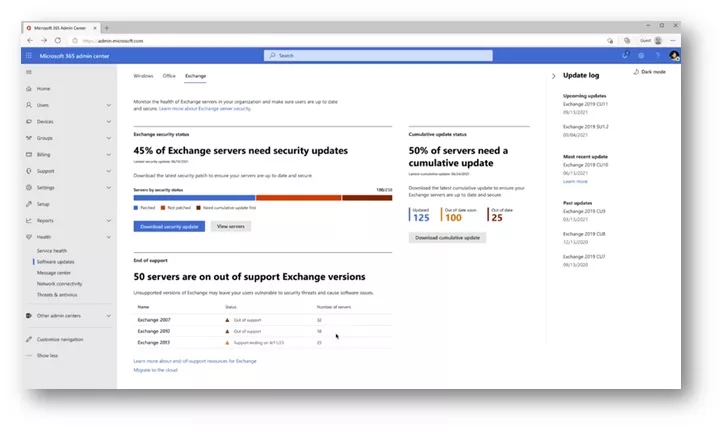Click the Exchange 2010 table row
Screen dimensions: 723x431
[x=263, y=331]
